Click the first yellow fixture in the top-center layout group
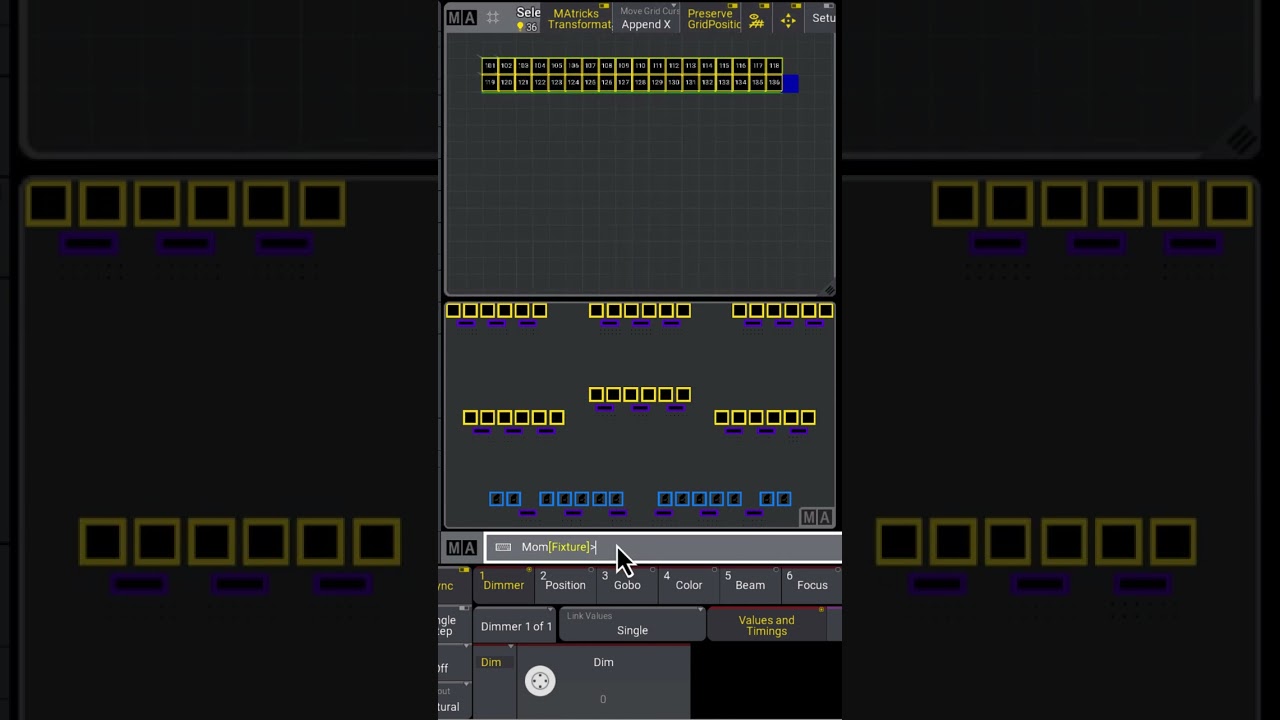This screenshot has height=720, width=1280. [596, 311]
